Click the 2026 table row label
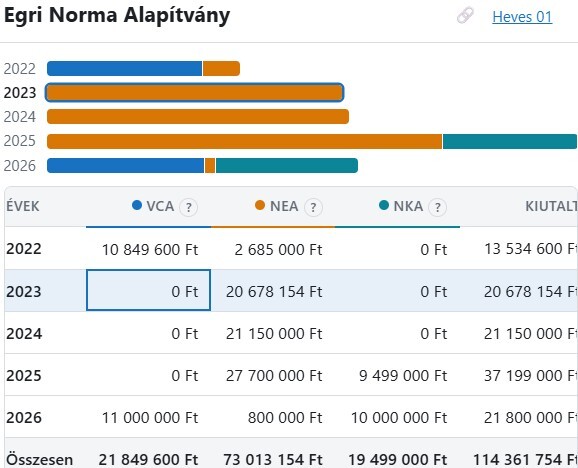This screenshot has height=468, width=578. 24,418
